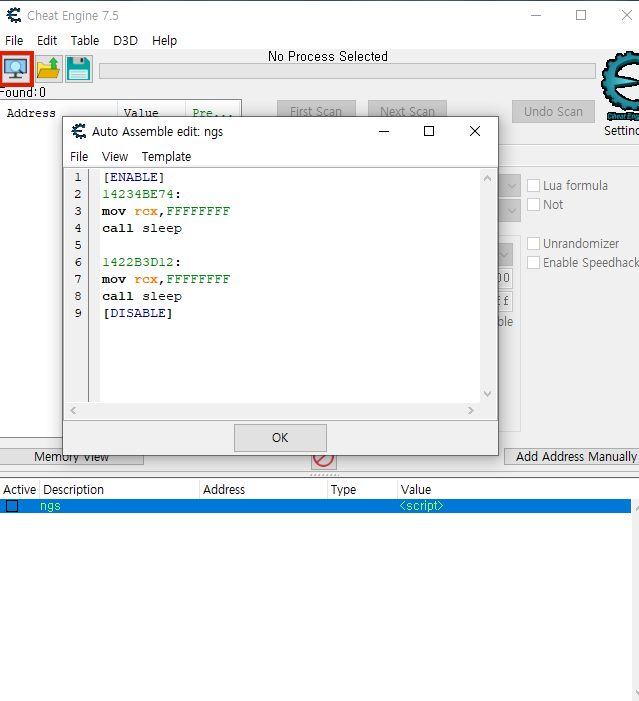The height and width of the screenshot is (701, 639).
Task: Maximize the Auto Assemble edit window
Action: pyautogui.click(x=429, y=131)
